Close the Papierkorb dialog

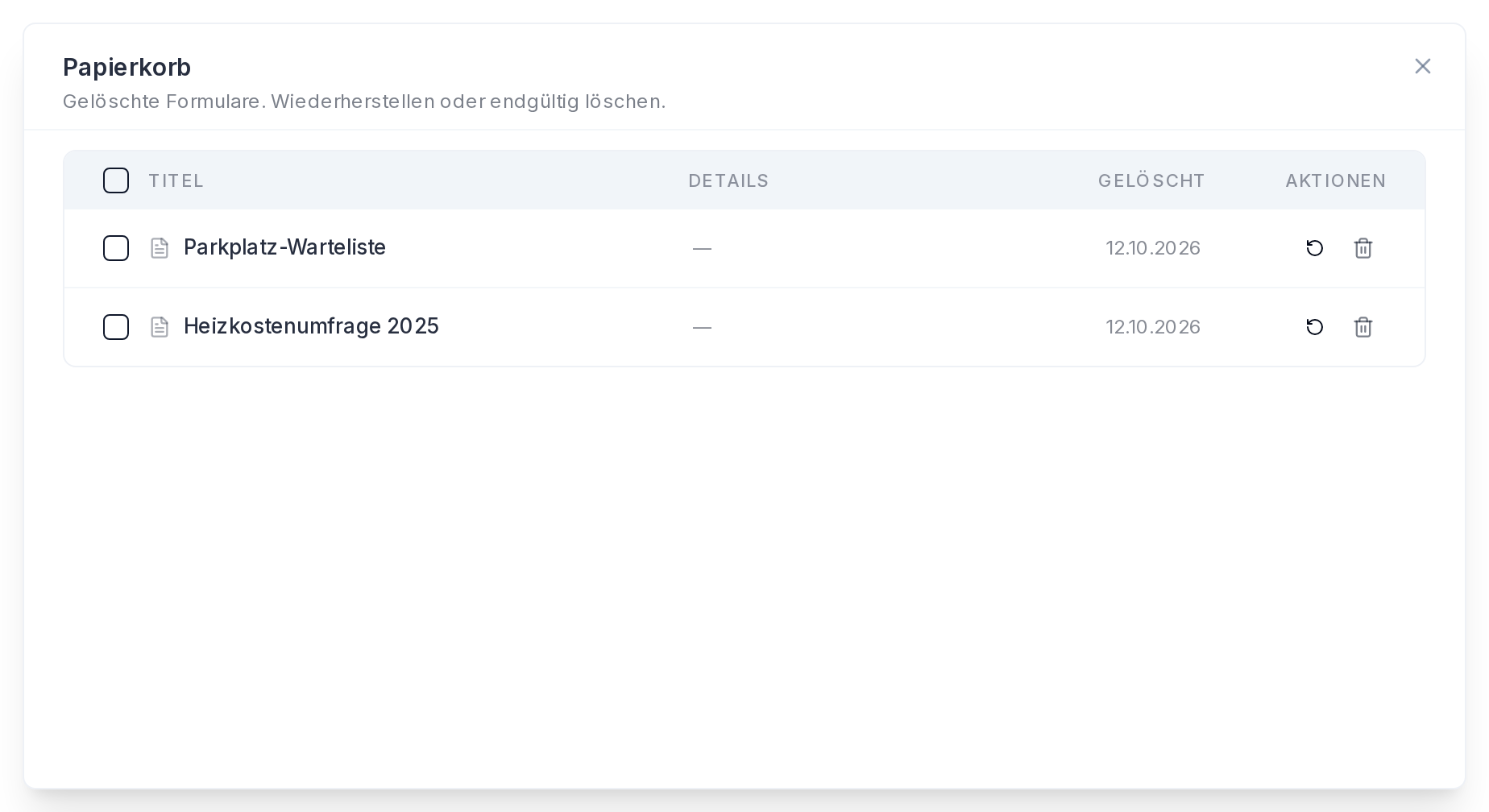tap(1423, 66)
